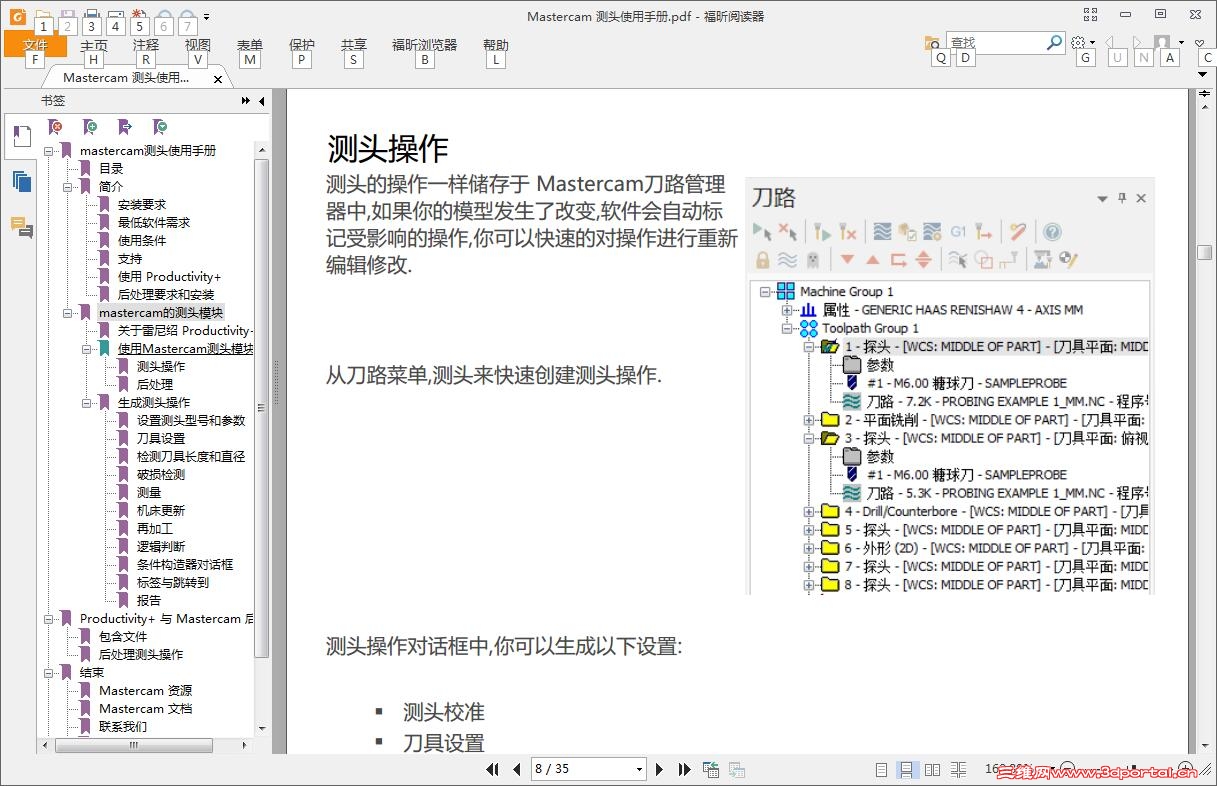Select continuous facing view mode
1217x786 pixels.
click(x=958, y=769)
